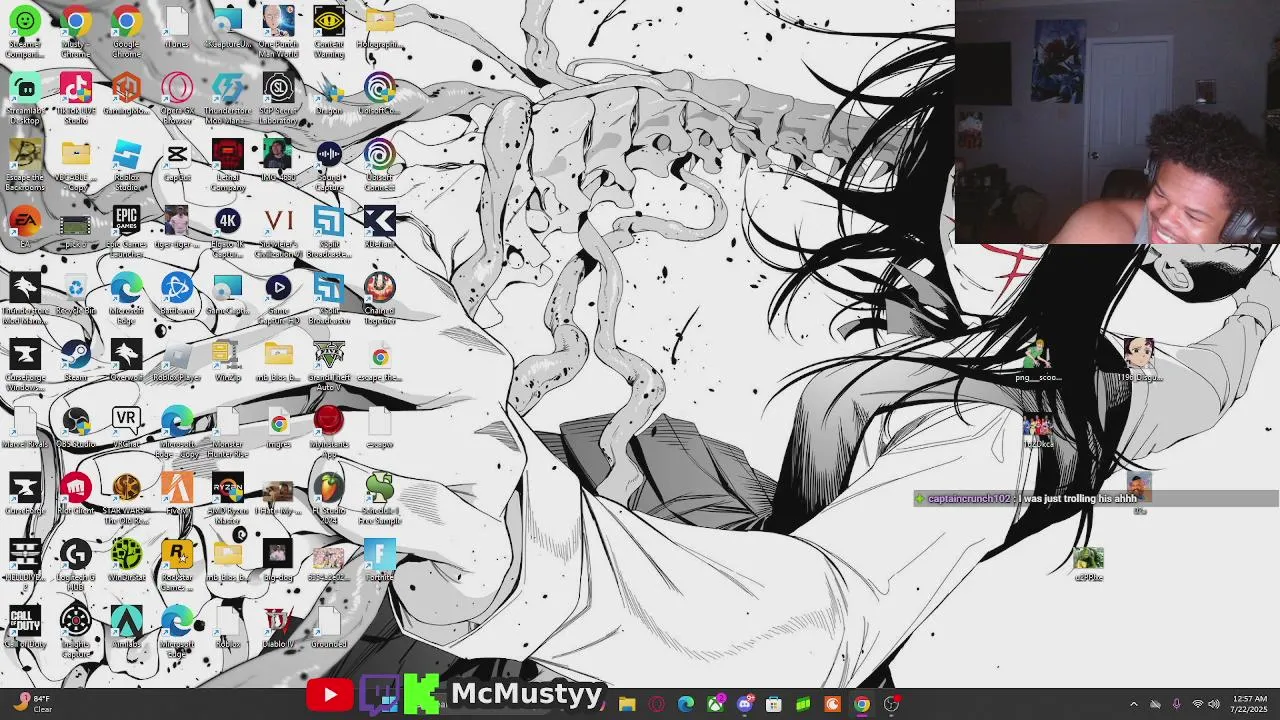
Task: Select the Riot Client icon
Action: [x=76, y=494]
